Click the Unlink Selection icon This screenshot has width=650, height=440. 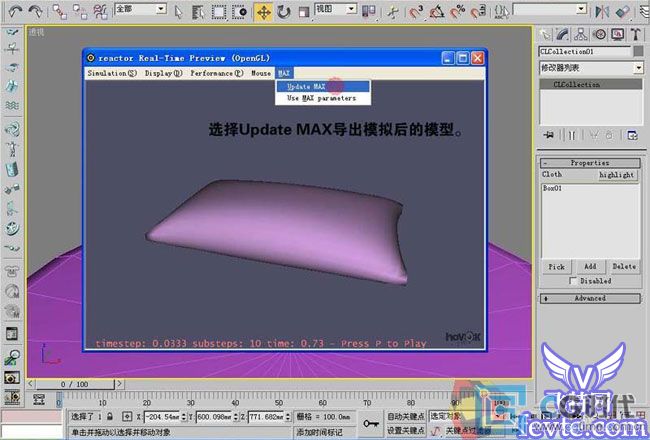click(80, 12)
